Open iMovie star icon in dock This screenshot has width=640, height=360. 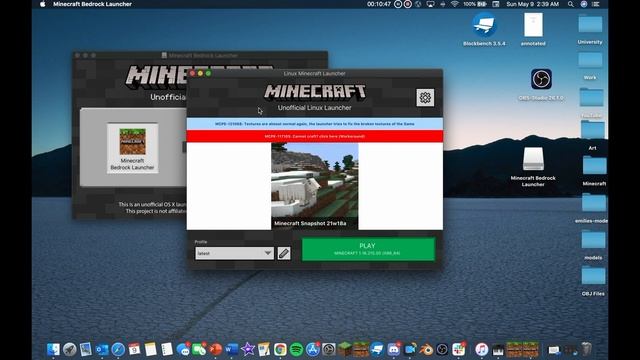tap(248, 350)
